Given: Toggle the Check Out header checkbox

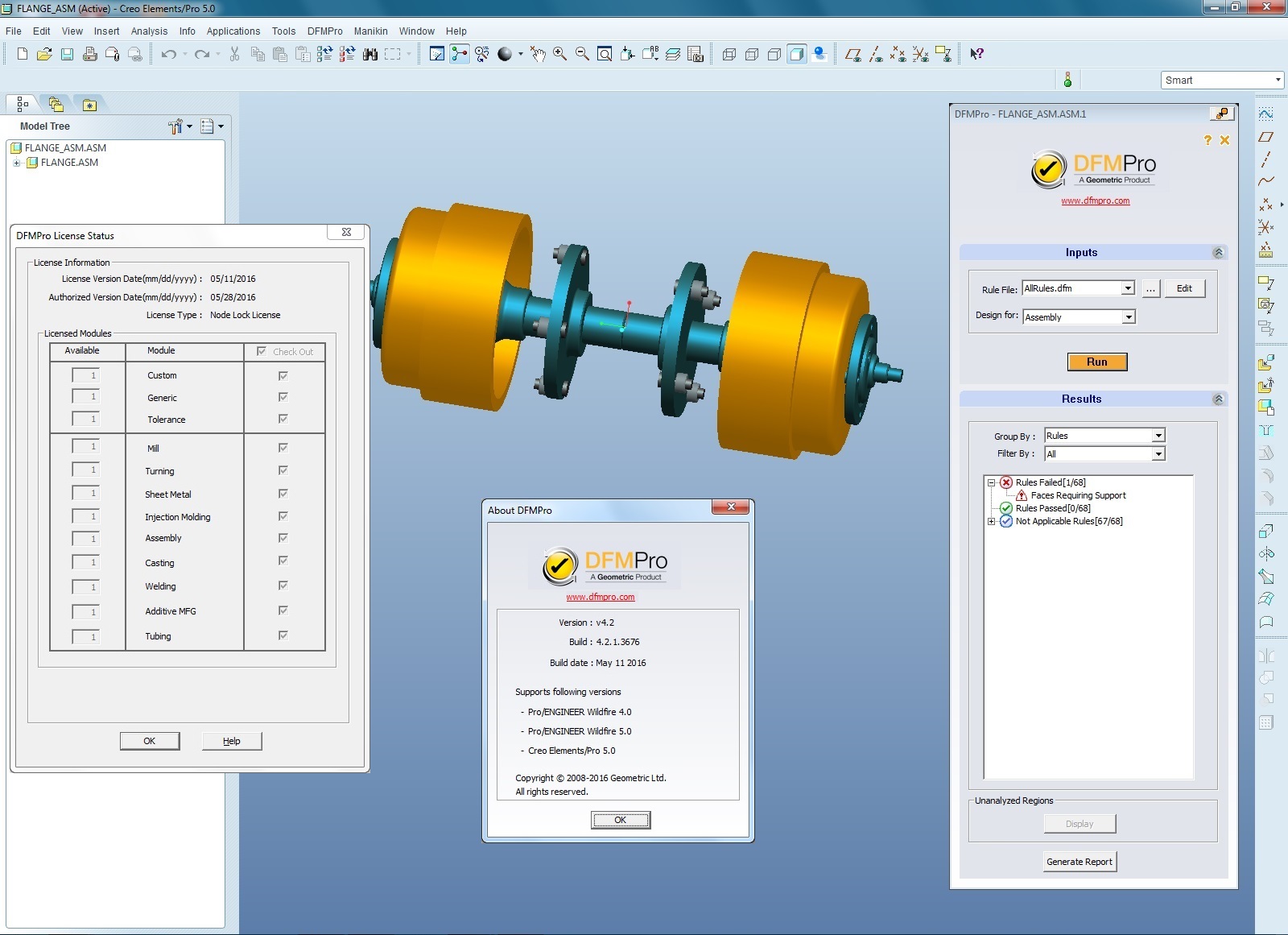Looking at the screenshot, I should pos(262,351).
